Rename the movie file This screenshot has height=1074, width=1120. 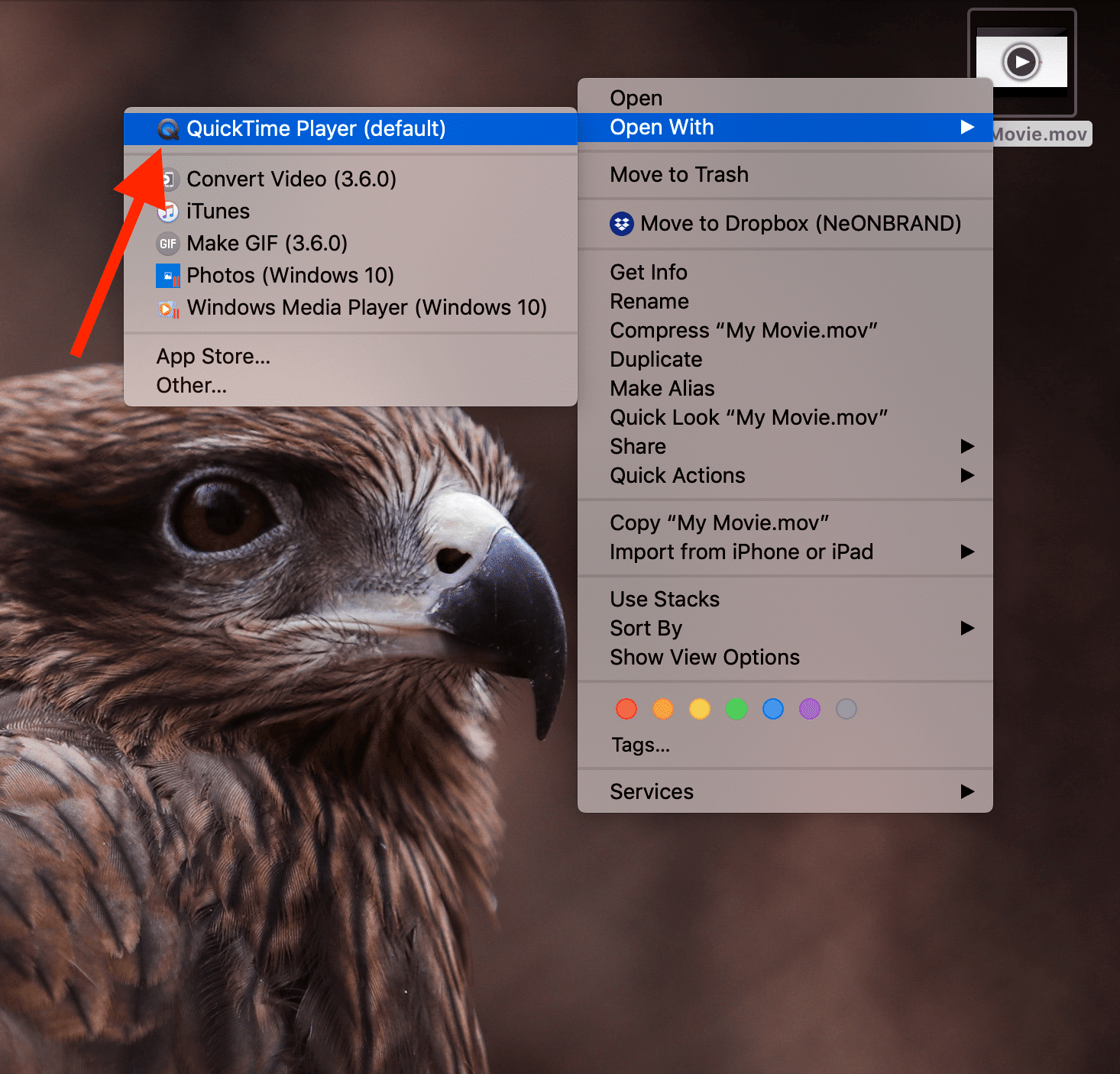tap(649, 301)
